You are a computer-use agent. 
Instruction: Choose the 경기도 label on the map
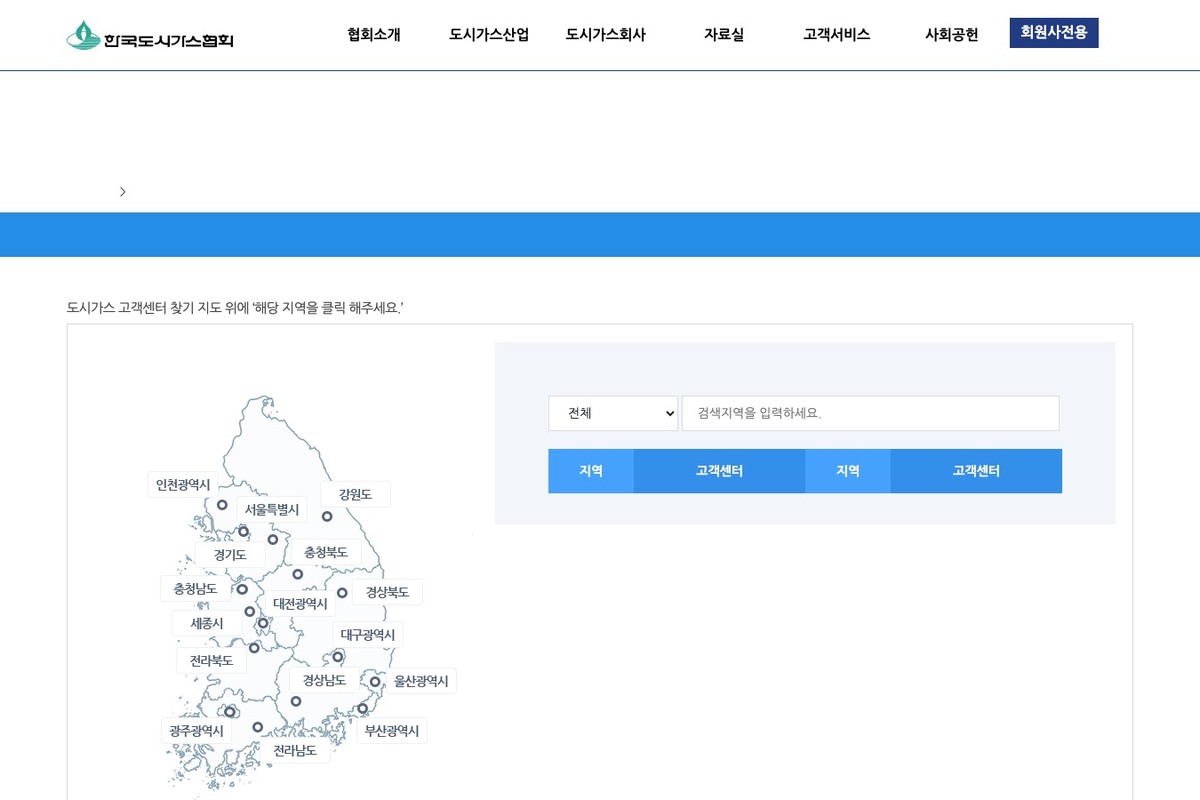(x=230, y=554)
